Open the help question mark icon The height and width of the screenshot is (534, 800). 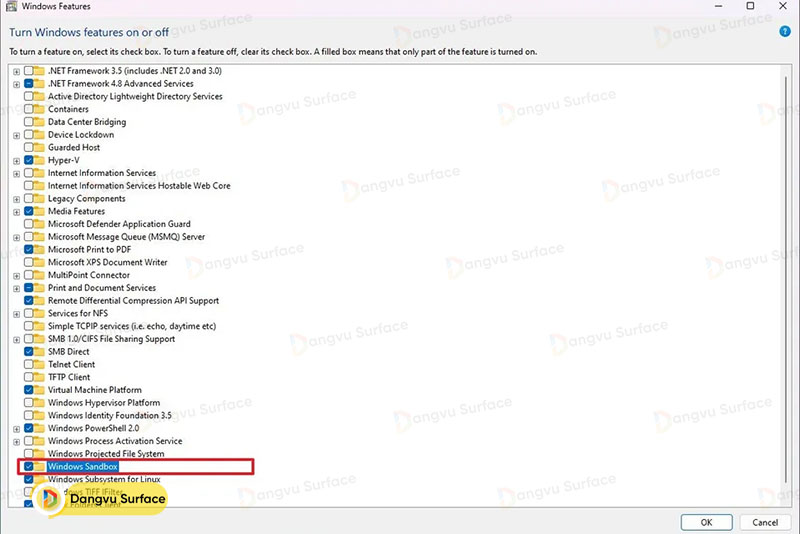pyautogui.click(x=785, y=32)
